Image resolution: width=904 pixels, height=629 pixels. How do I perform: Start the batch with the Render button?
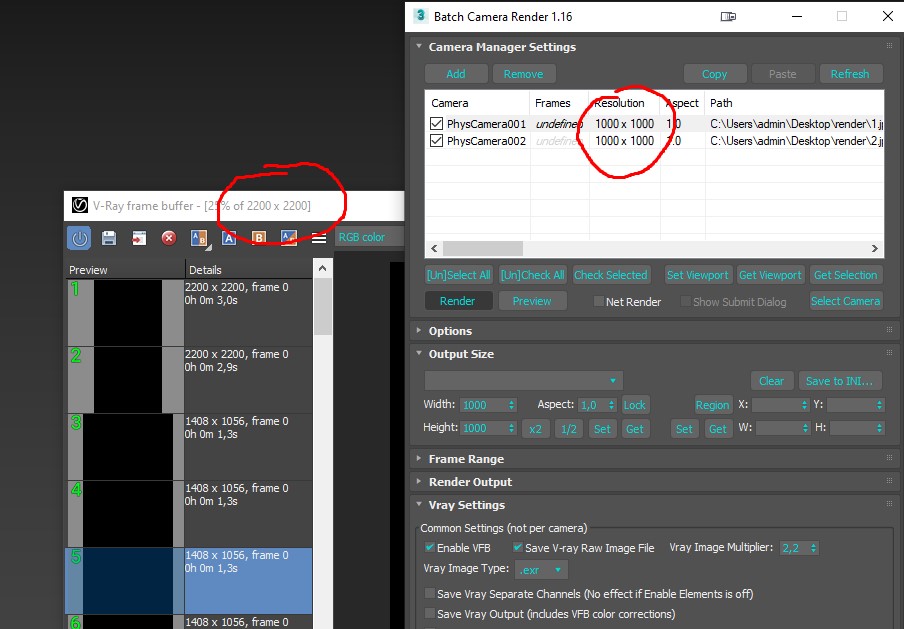[x=458, y=301]
